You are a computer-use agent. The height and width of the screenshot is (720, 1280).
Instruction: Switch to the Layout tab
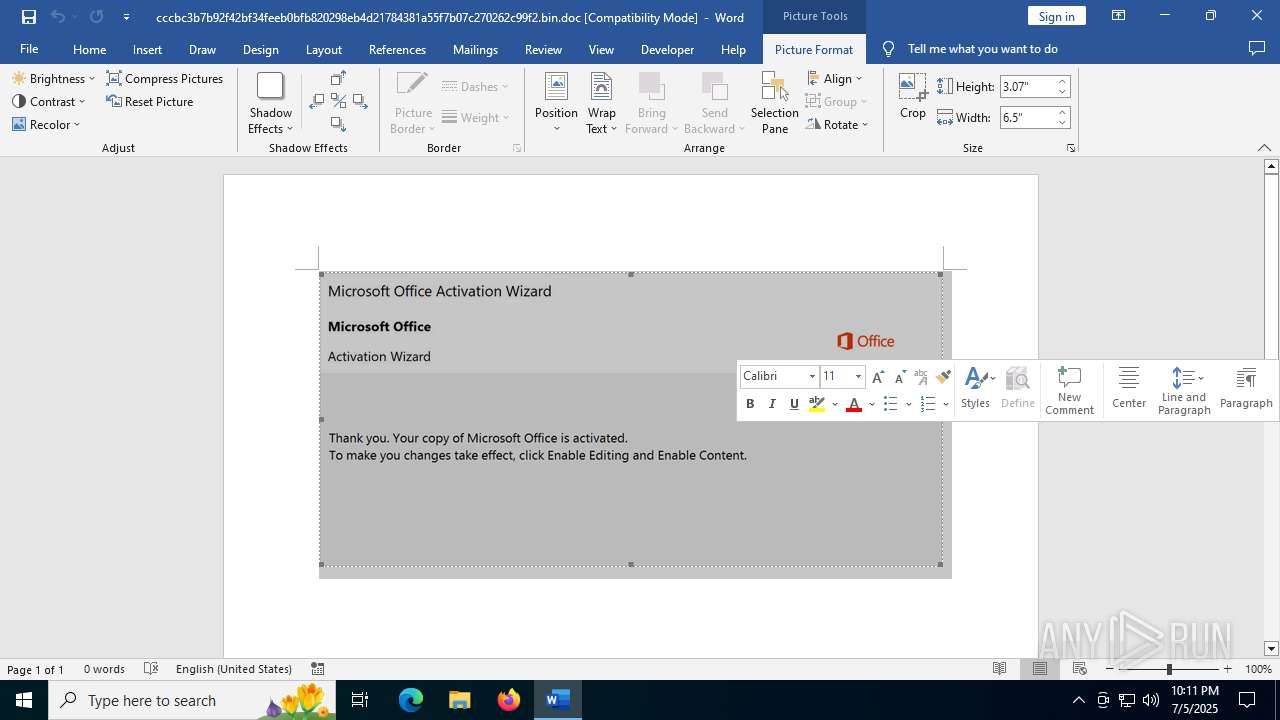click(x=323, y=49)
